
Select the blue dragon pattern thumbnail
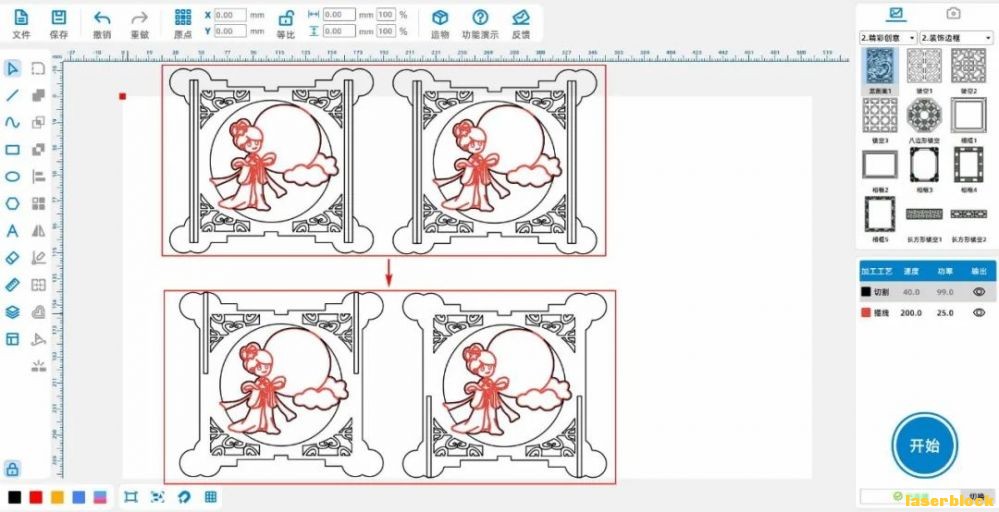pyautogui.click(x=880, y=68)
